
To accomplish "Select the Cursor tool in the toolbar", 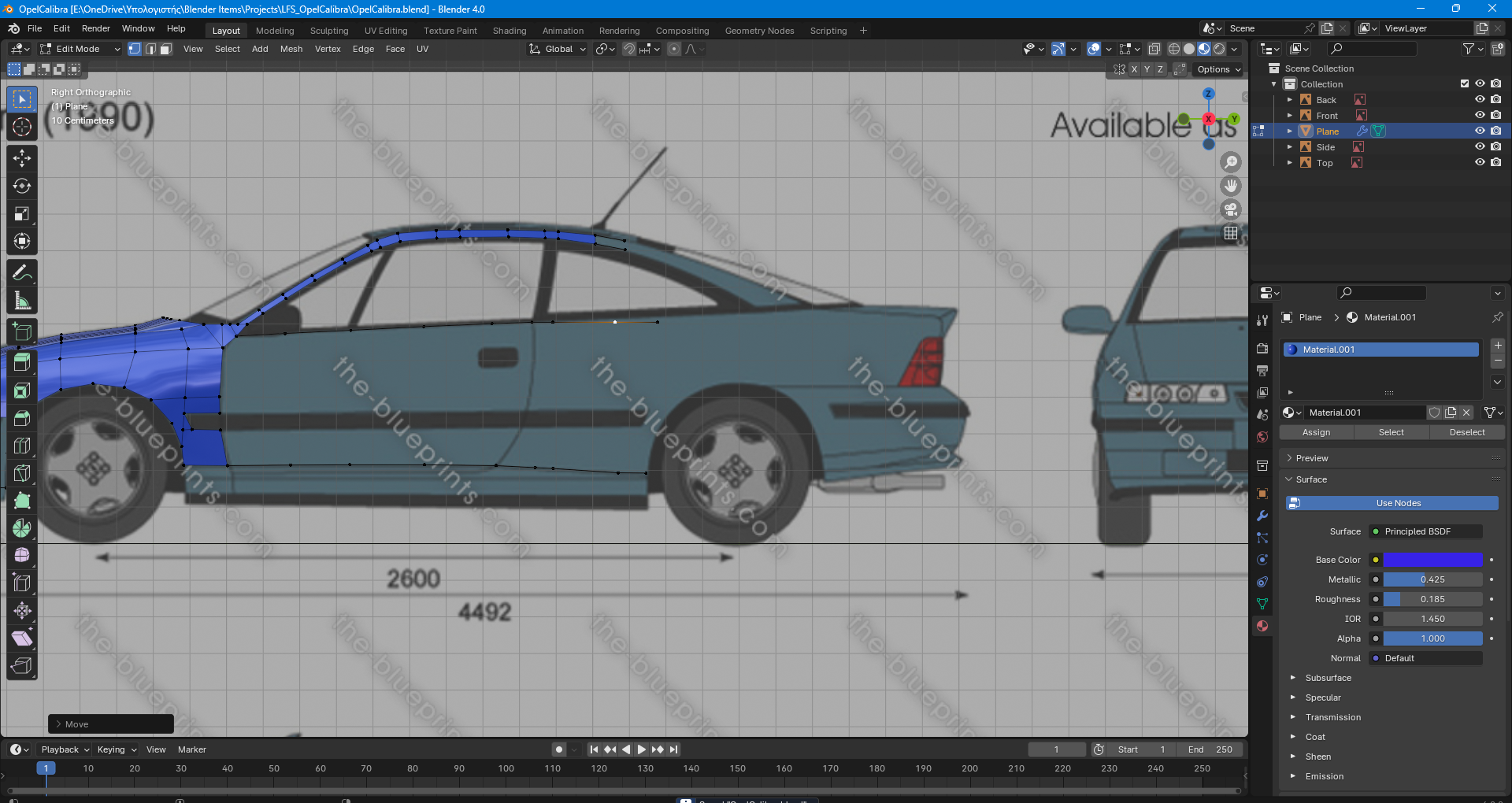I will 22,127.
